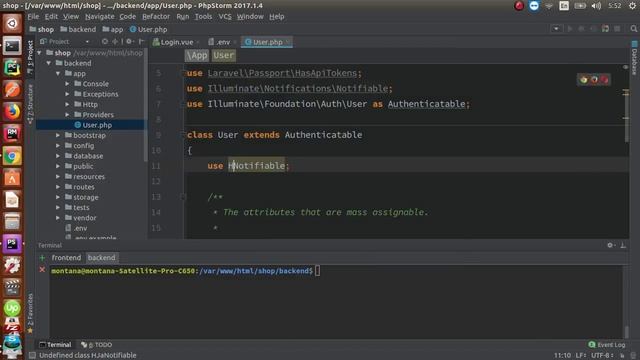Click the Search Everywhere magnifier icon
Viewport: 640px width, 360px height.
tap(633, 29)
